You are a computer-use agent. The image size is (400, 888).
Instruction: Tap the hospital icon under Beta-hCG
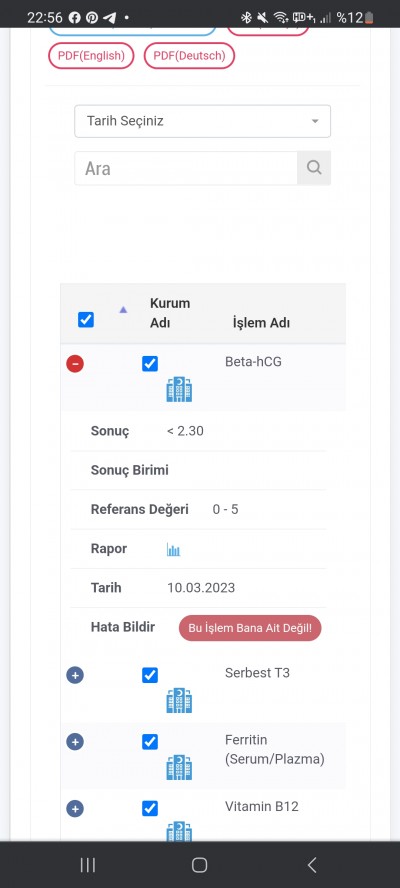[x=179, y=390]
